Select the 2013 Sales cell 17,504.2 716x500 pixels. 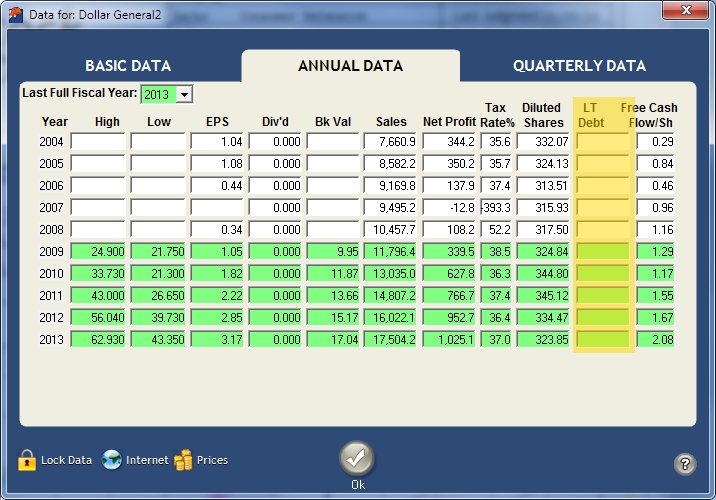pos(390,340)
